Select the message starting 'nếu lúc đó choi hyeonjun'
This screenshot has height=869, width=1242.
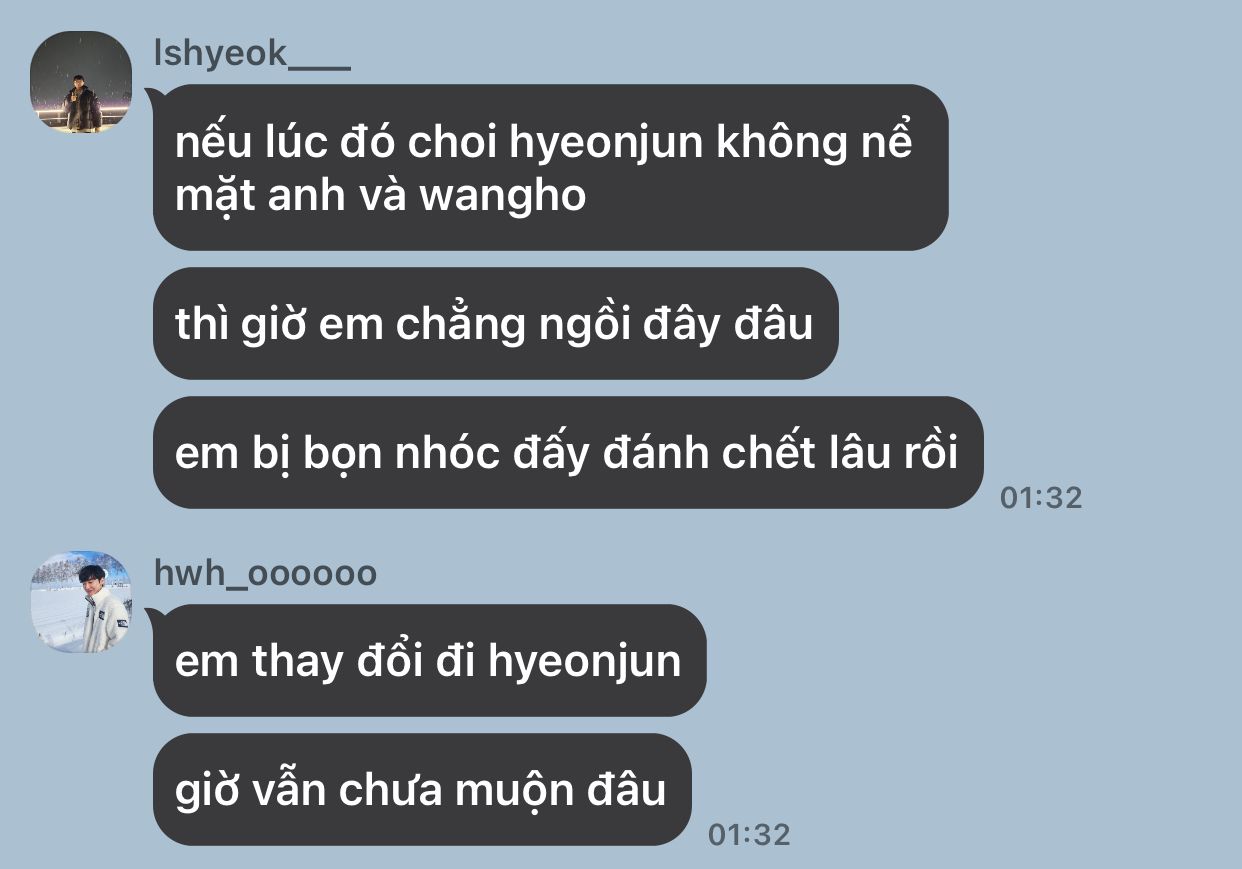point(550,167)
